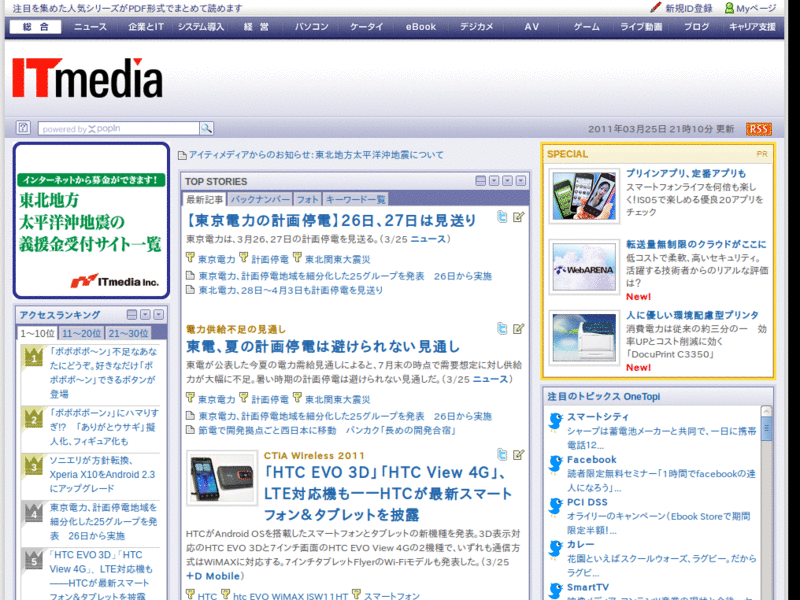800x600 pixels.
Task: Open the DocuPrint printer thumbnail
Action: (584, 338)
